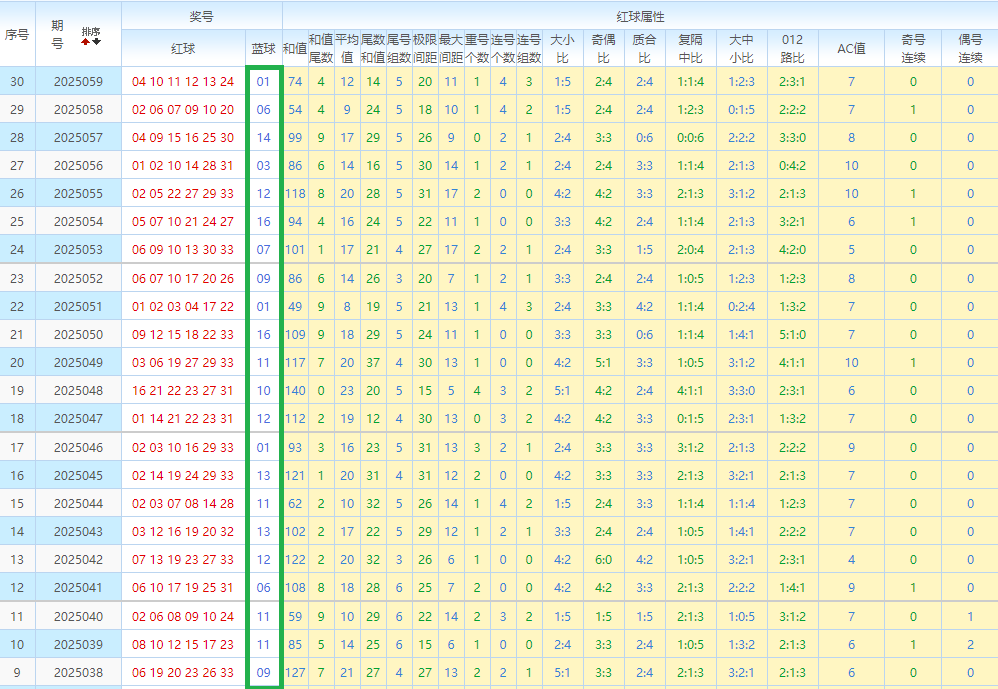This screenshot has height=689, width=998.
Task: Select the AC值 column header
Action: tap(851, 48)
